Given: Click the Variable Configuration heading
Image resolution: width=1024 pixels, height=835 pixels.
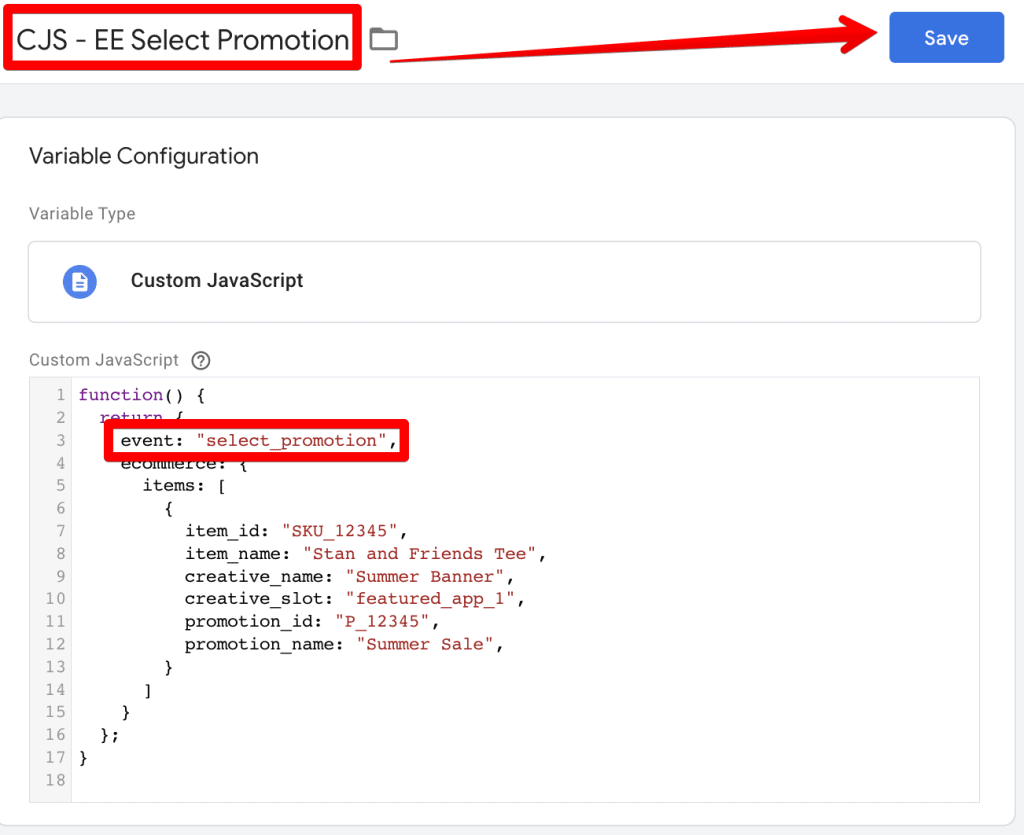Looking at the screenshot, I should click(143, 156).
